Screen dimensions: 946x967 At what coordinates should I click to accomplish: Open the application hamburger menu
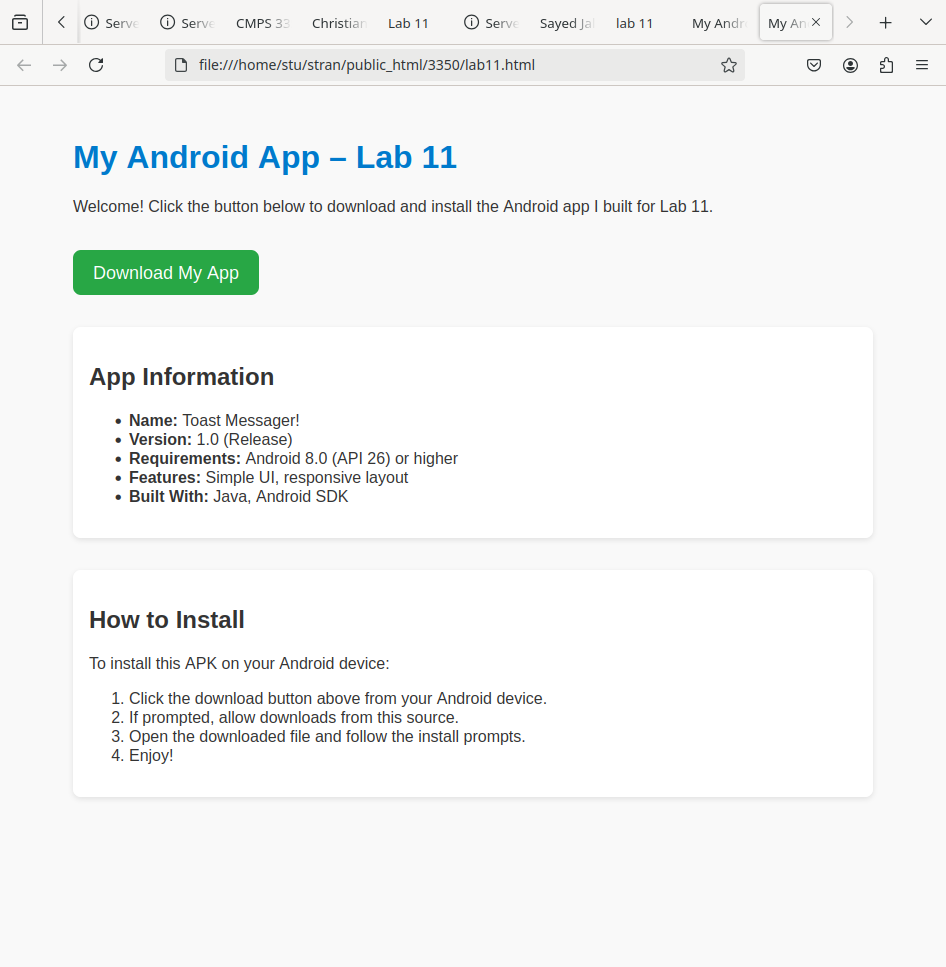tap(922, 65)
